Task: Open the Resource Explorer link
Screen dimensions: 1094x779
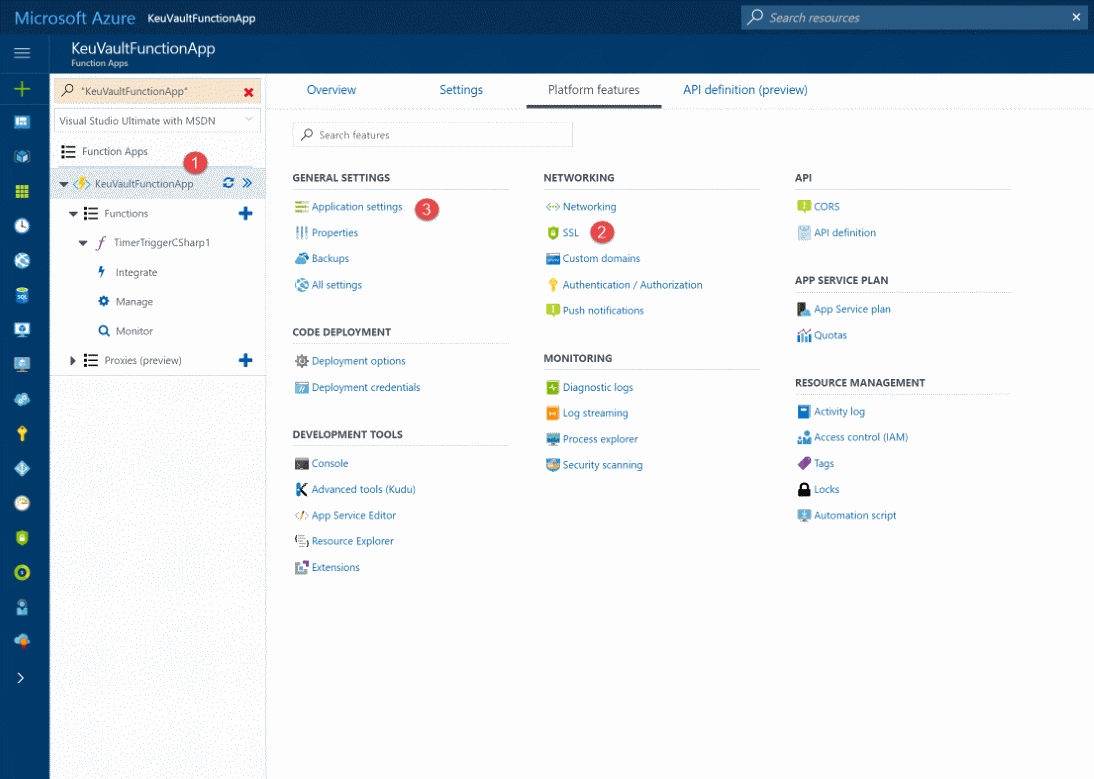Action: pos(352,541)
